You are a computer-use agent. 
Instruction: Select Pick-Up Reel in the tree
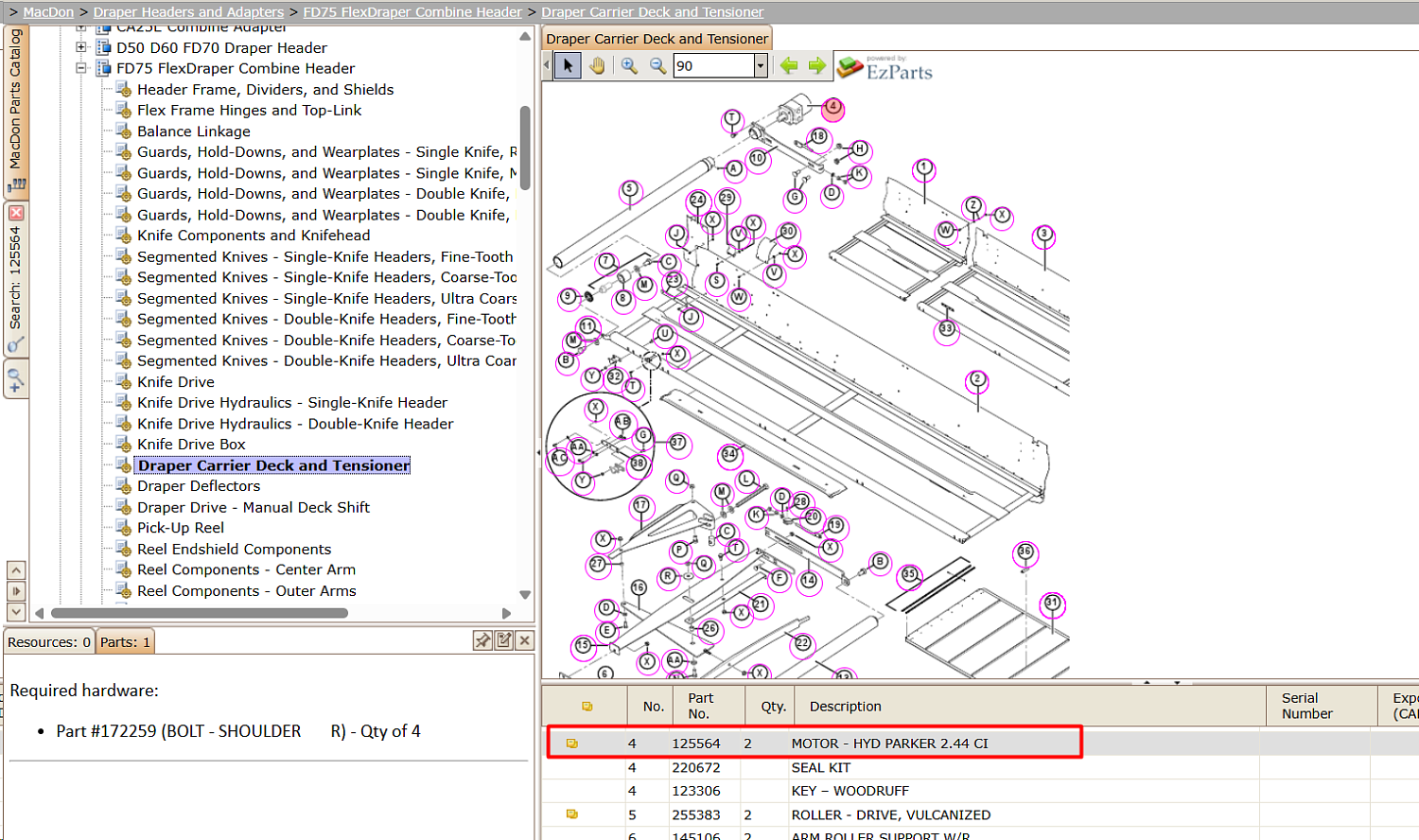181,529
